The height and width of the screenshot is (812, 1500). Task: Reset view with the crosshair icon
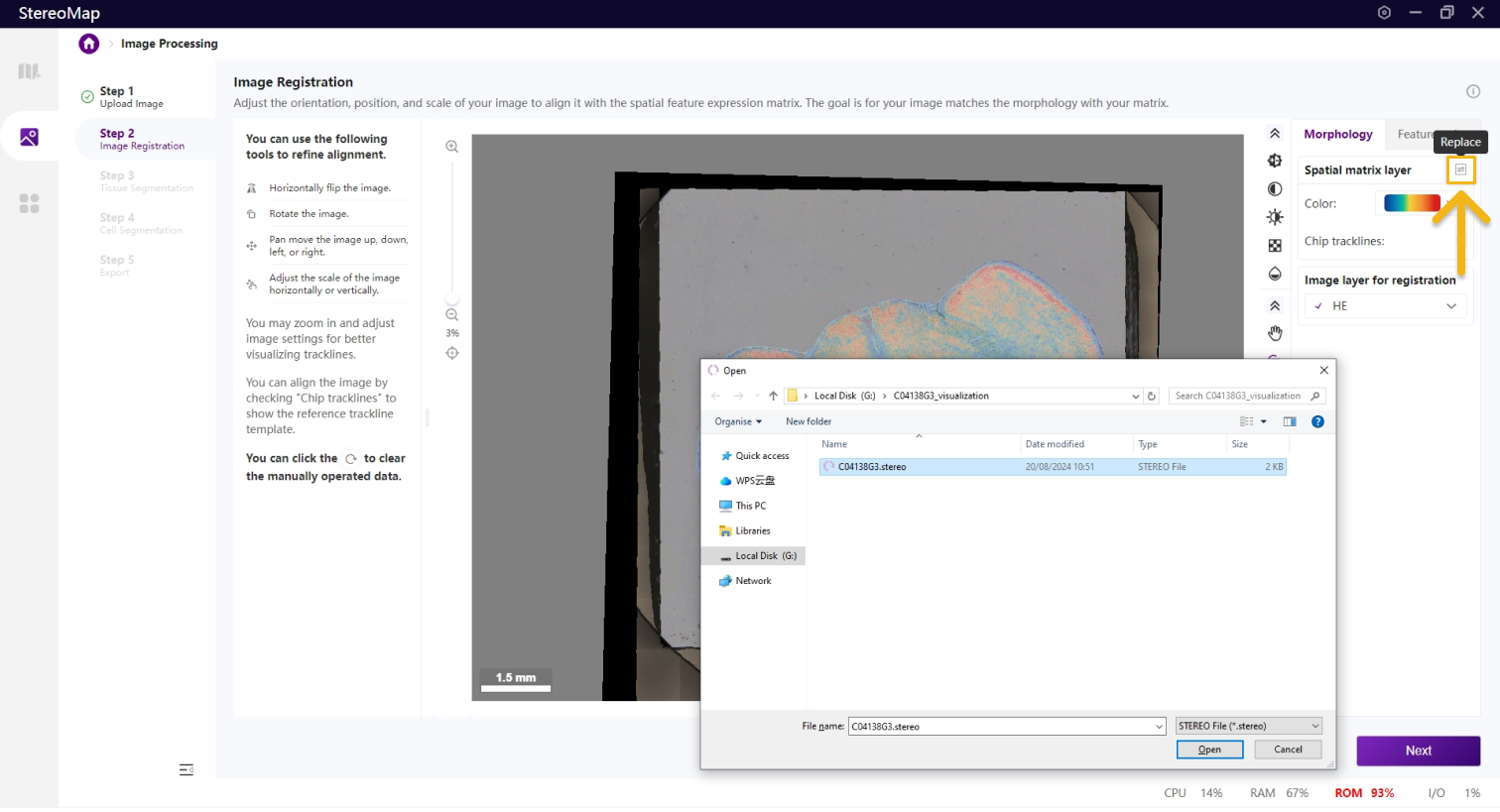click(x=452, y=353)
